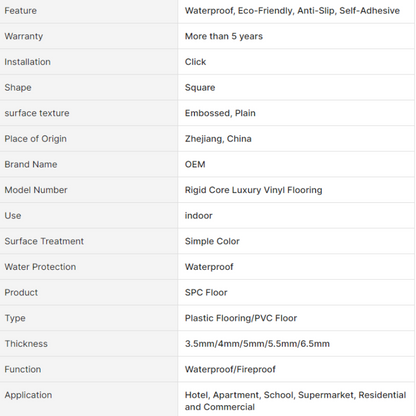Select the Shape value 'Square'

[200, 88]
